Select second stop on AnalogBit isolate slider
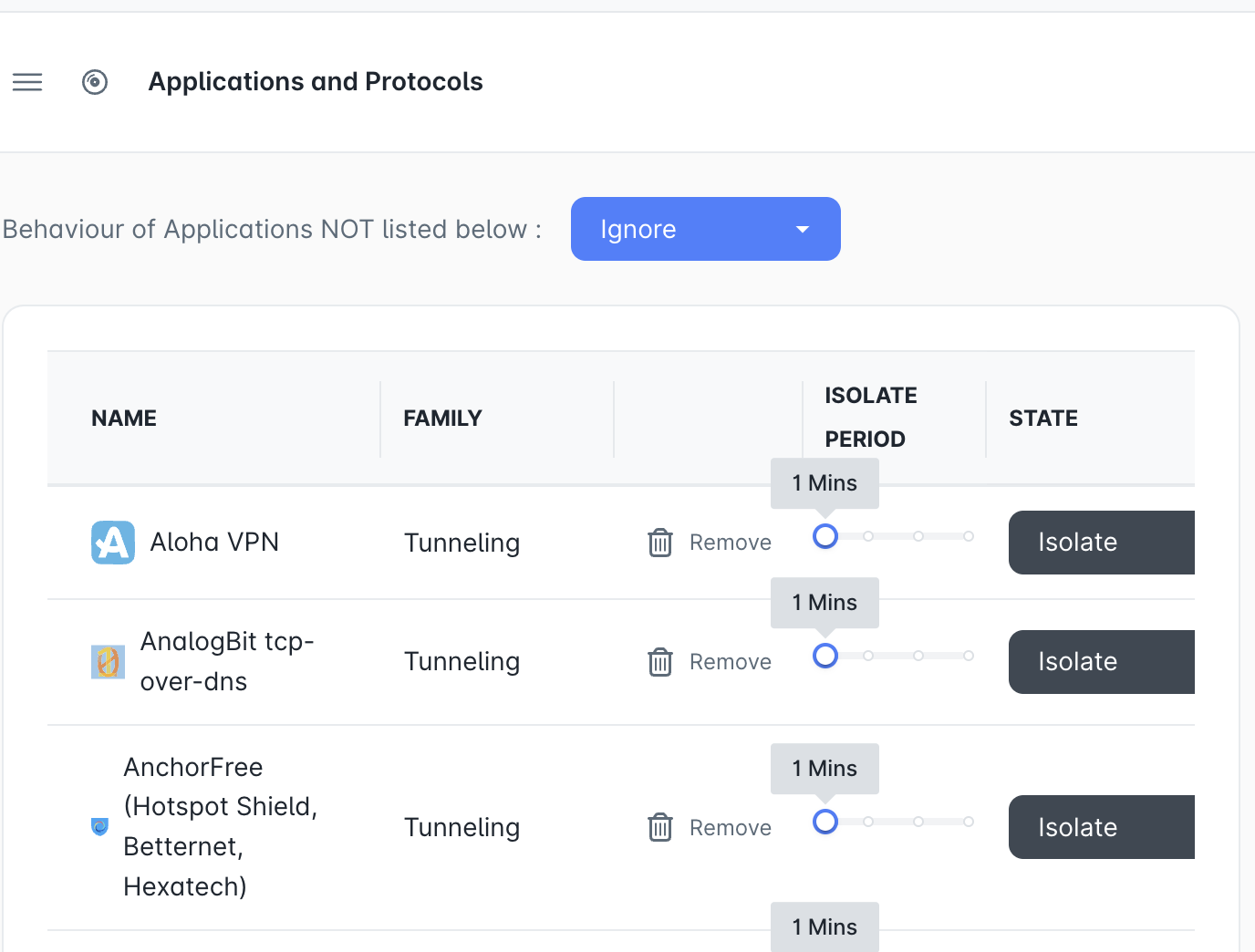 coord(868,656)
